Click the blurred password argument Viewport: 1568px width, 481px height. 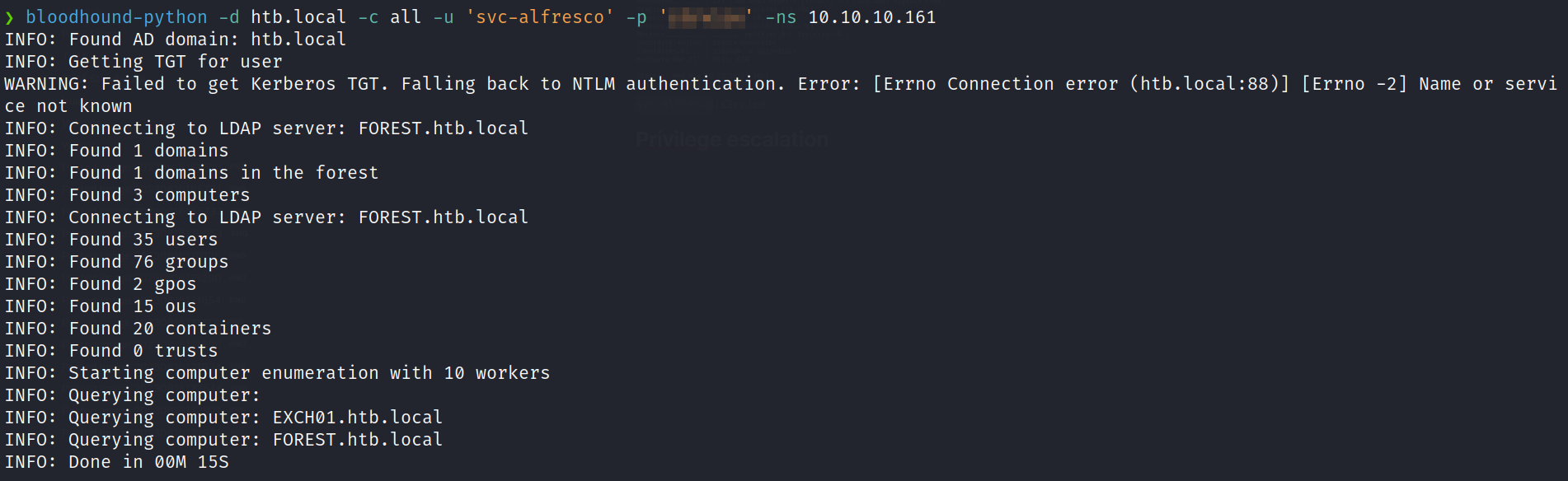[706, 17]
